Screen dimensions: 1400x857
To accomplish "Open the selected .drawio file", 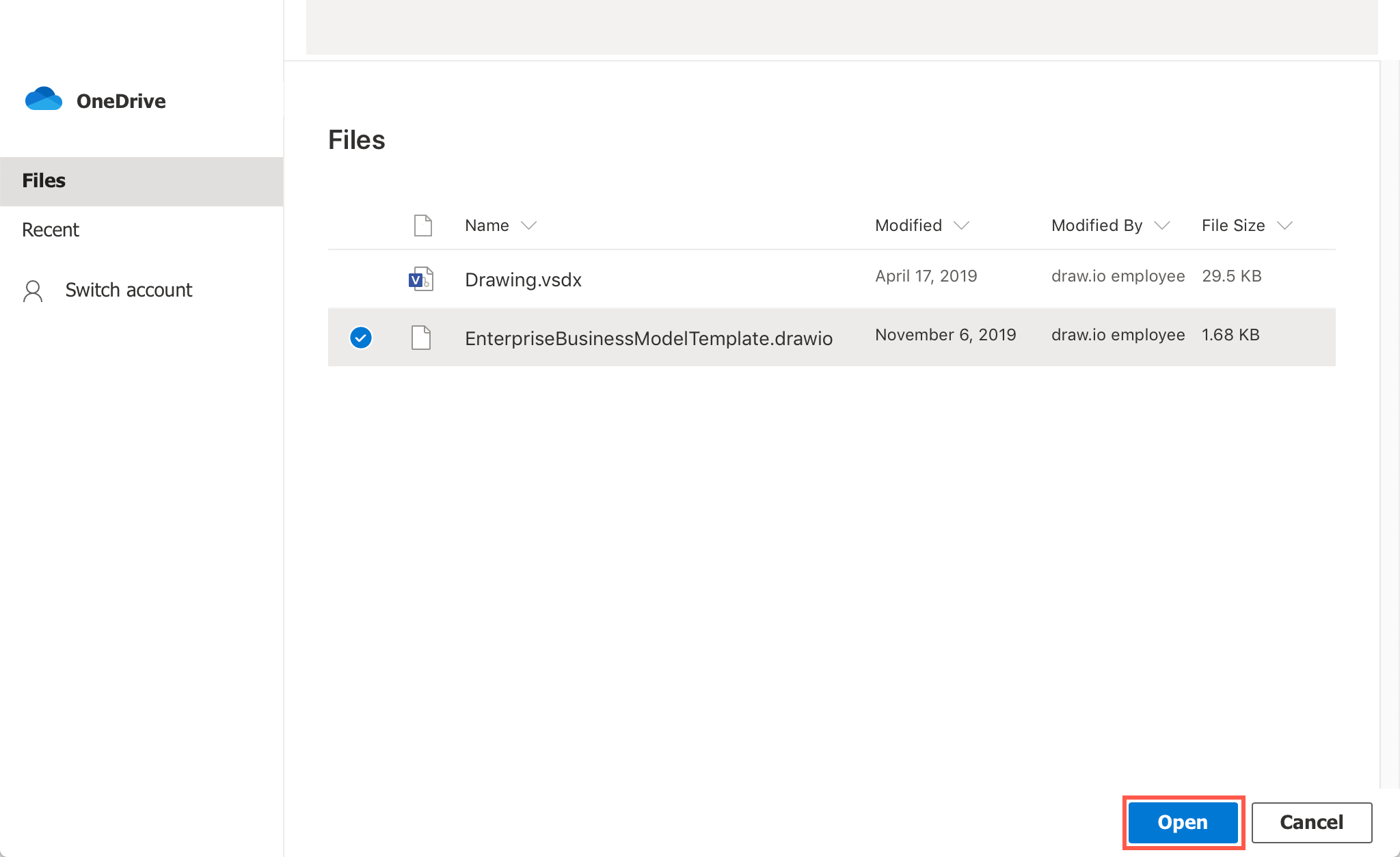I will [x=1184, y=822].
